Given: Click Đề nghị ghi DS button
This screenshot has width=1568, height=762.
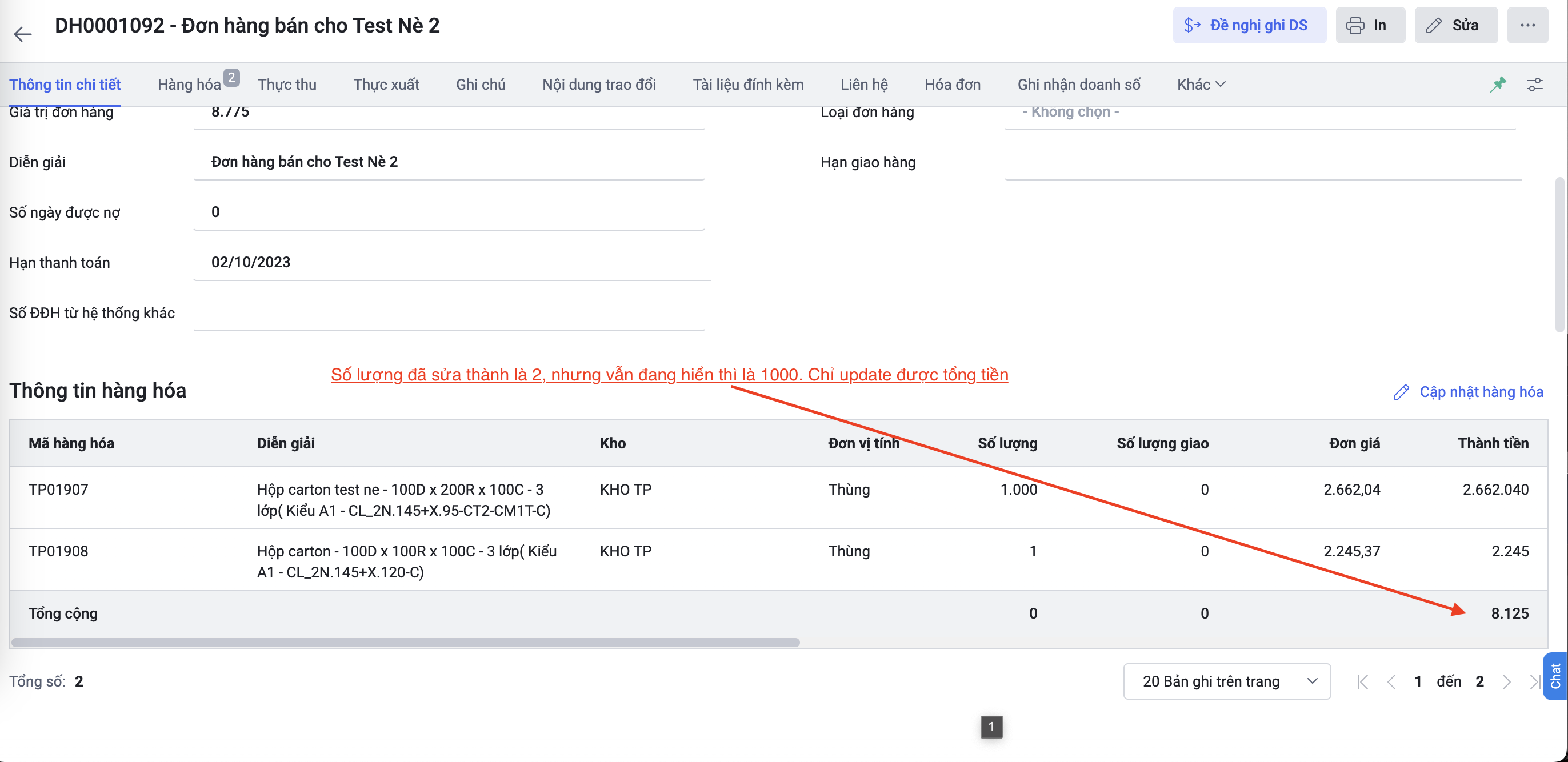Looking at the screenshot, I should click(x=1249, y=25).
